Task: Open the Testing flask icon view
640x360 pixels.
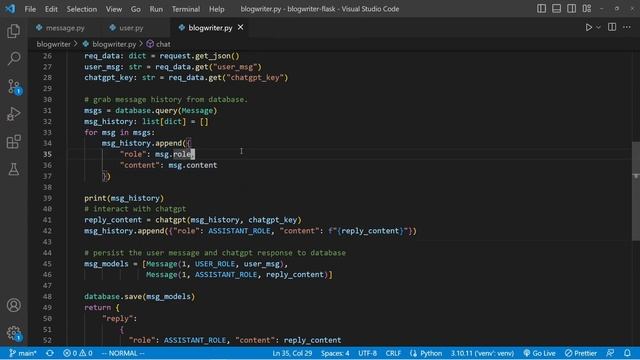Action: click(13, 169)
